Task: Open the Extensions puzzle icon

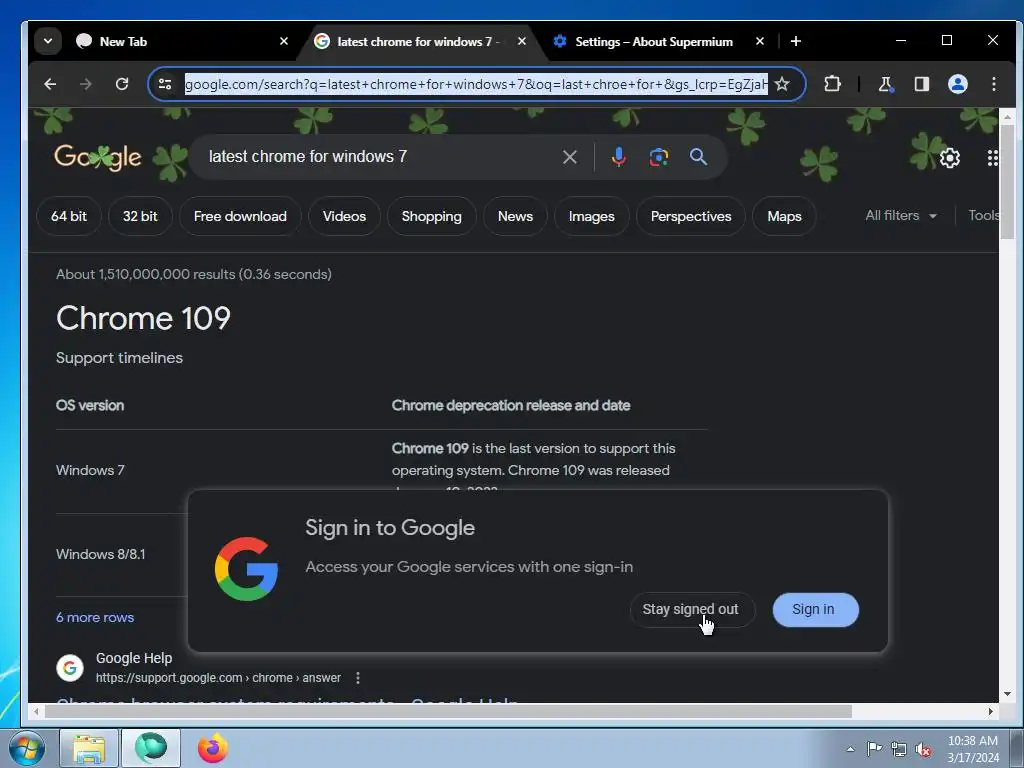Action: (x=832, y=84)
